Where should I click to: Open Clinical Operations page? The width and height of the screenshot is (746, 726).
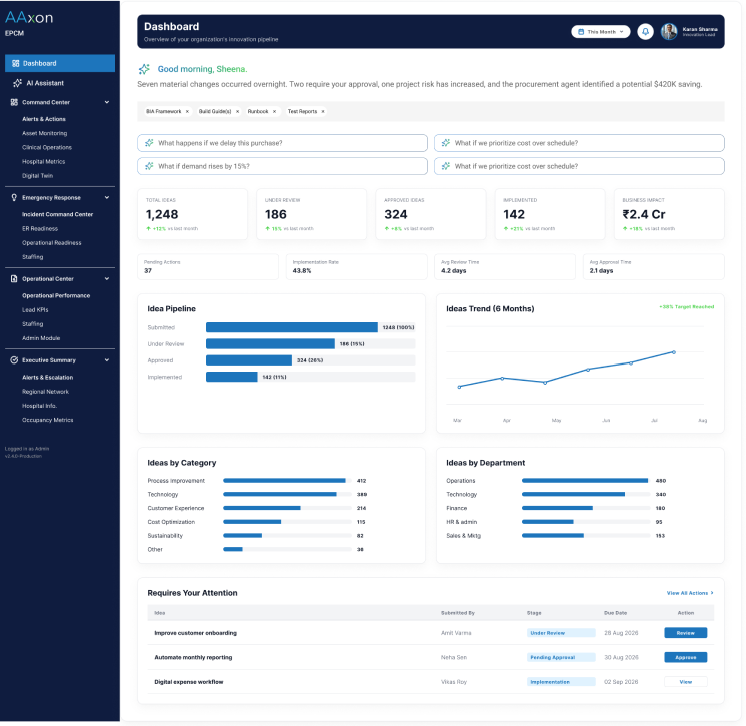coord(47,147)
